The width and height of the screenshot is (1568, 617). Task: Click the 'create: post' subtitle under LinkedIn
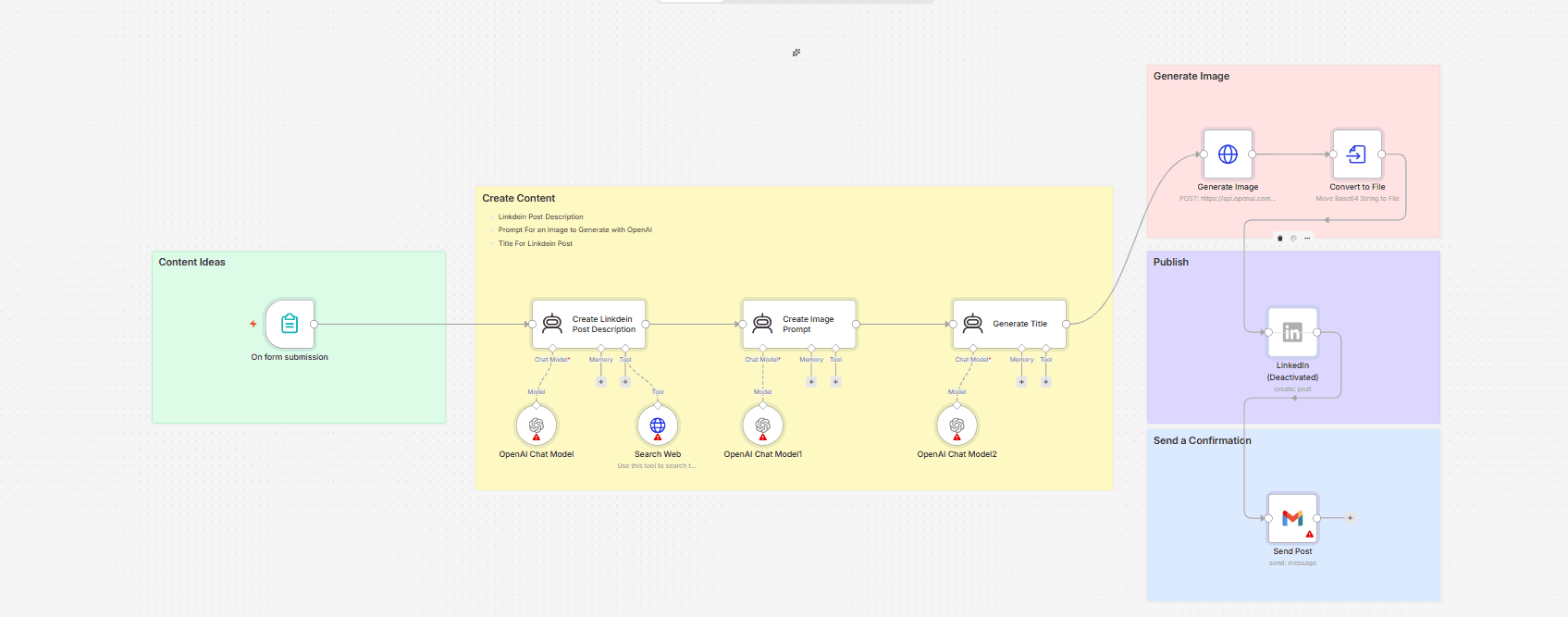pyautogui.click(x=1292, y=389)
